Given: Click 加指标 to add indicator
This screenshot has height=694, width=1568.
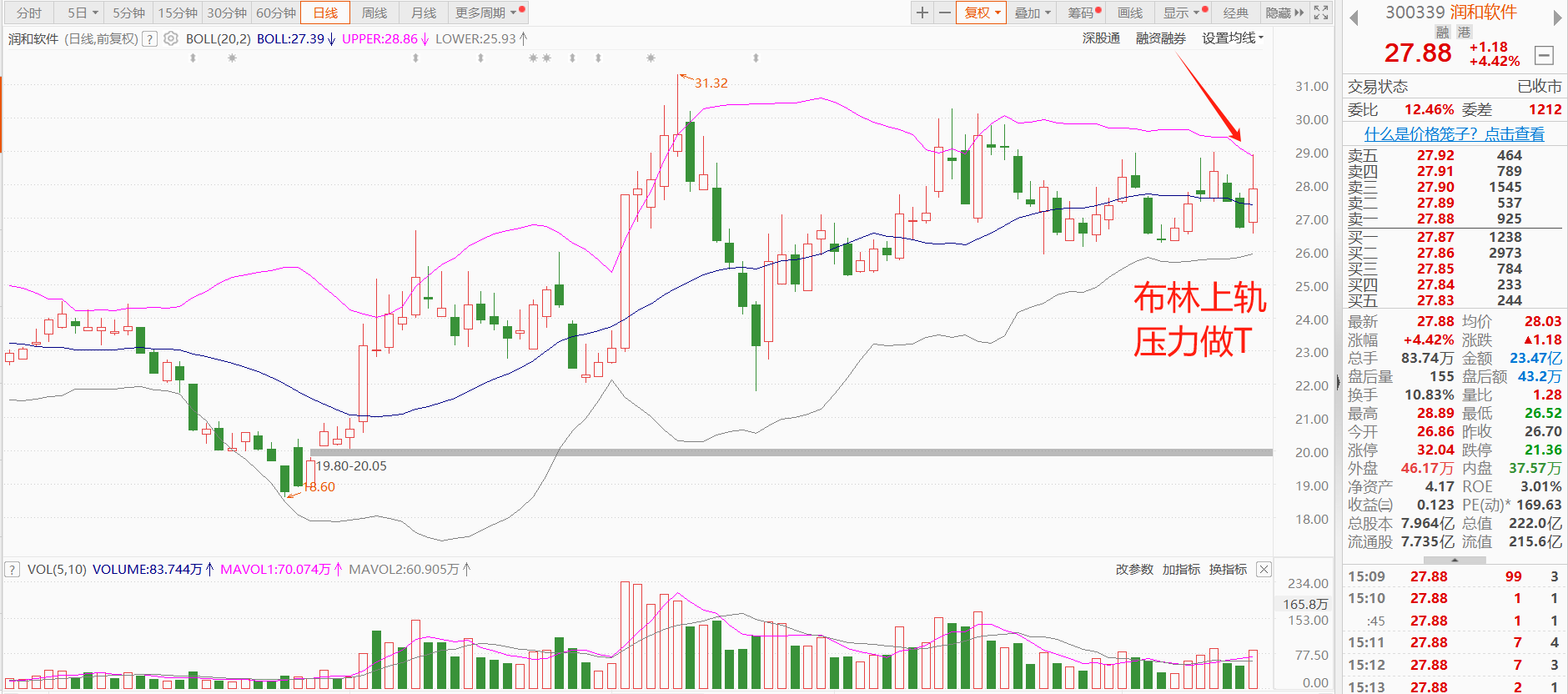Looking at the screenshot, I should pyautogui.click(x=1181, y=570).
